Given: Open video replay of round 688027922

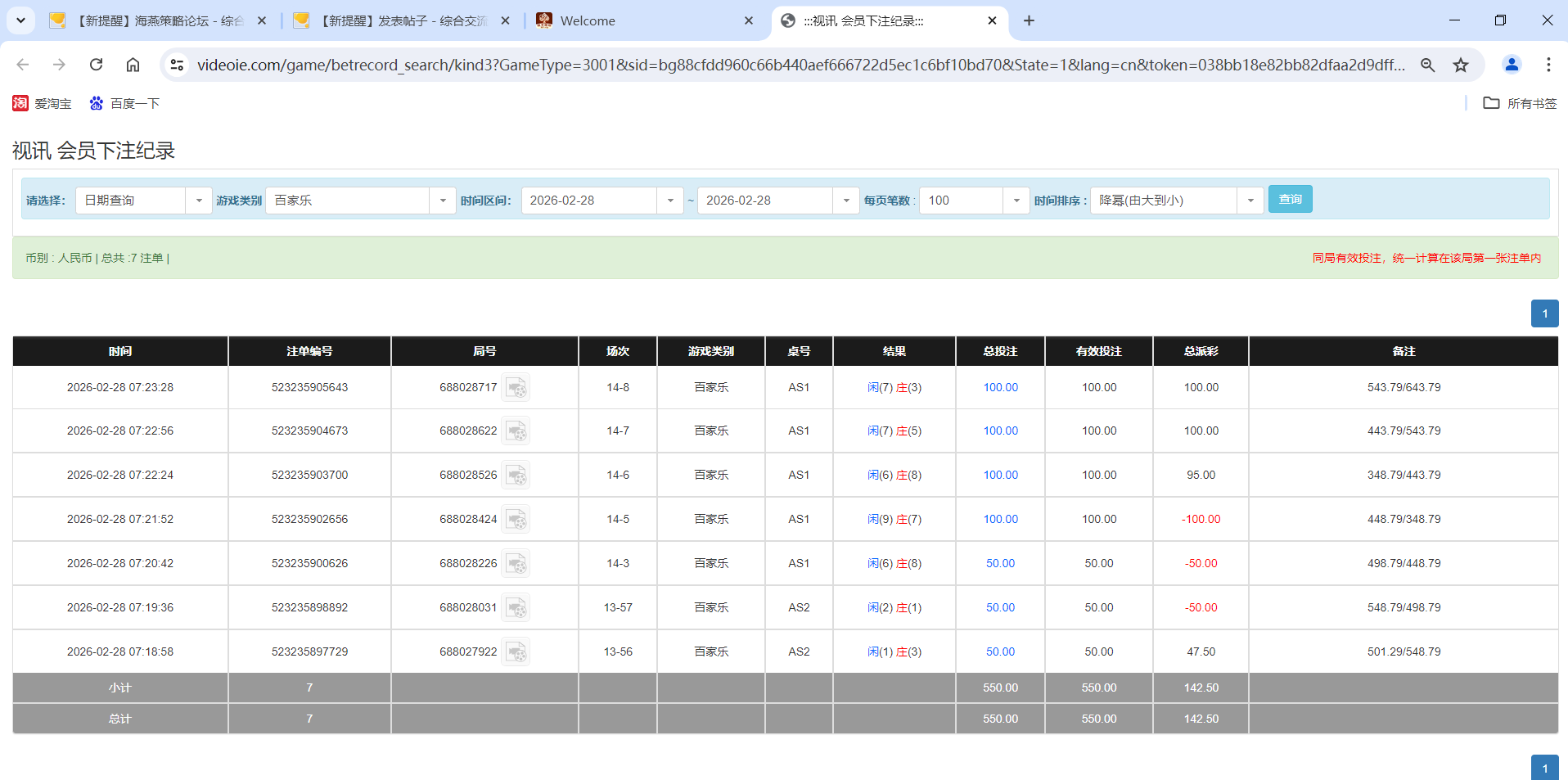Looking at the screenshot, I should 516,652.
